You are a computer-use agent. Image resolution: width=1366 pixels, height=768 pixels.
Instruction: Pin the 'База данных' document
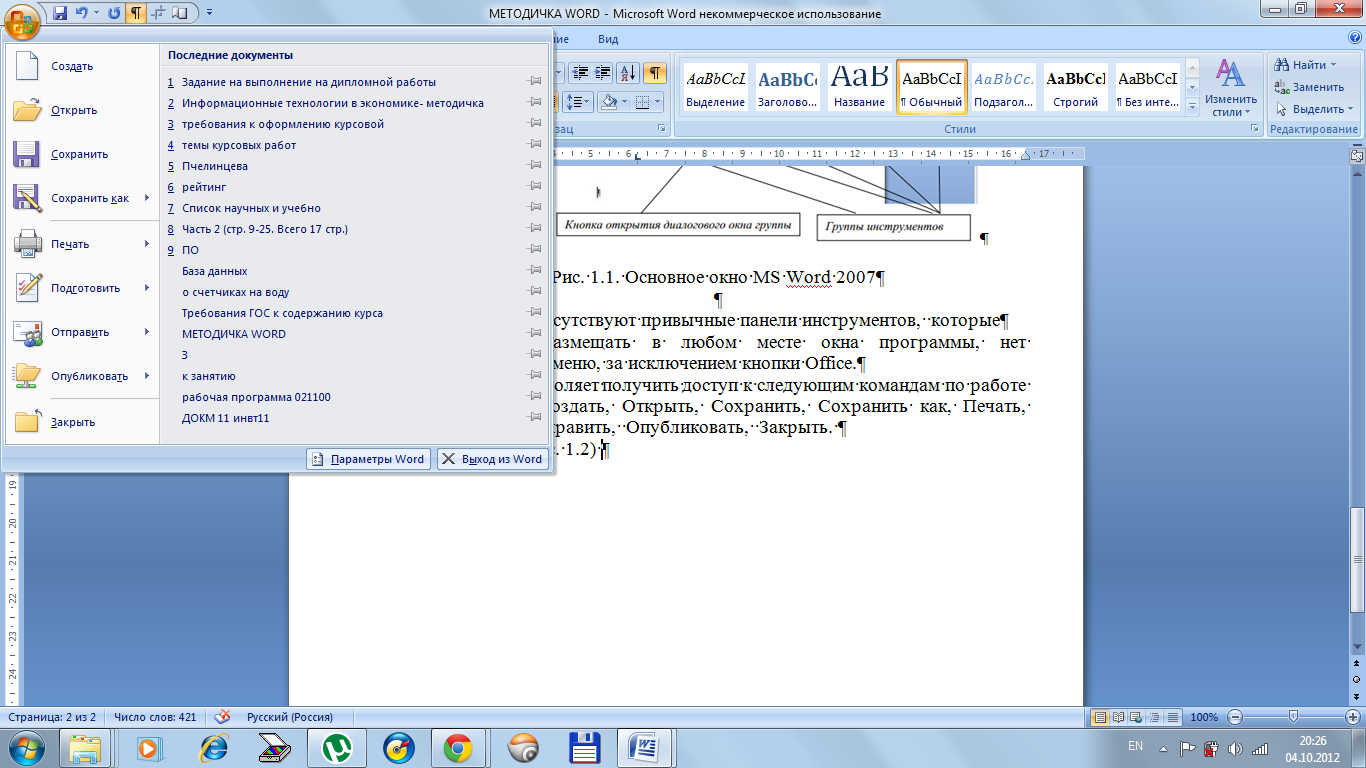536,271
